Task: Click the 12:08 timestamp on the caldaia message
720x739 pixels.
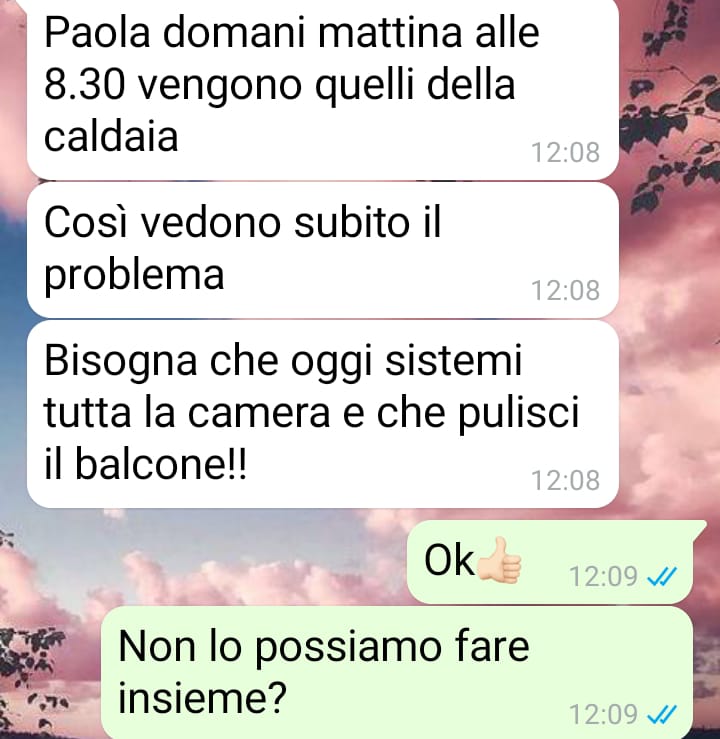Action: coord(565,153)
